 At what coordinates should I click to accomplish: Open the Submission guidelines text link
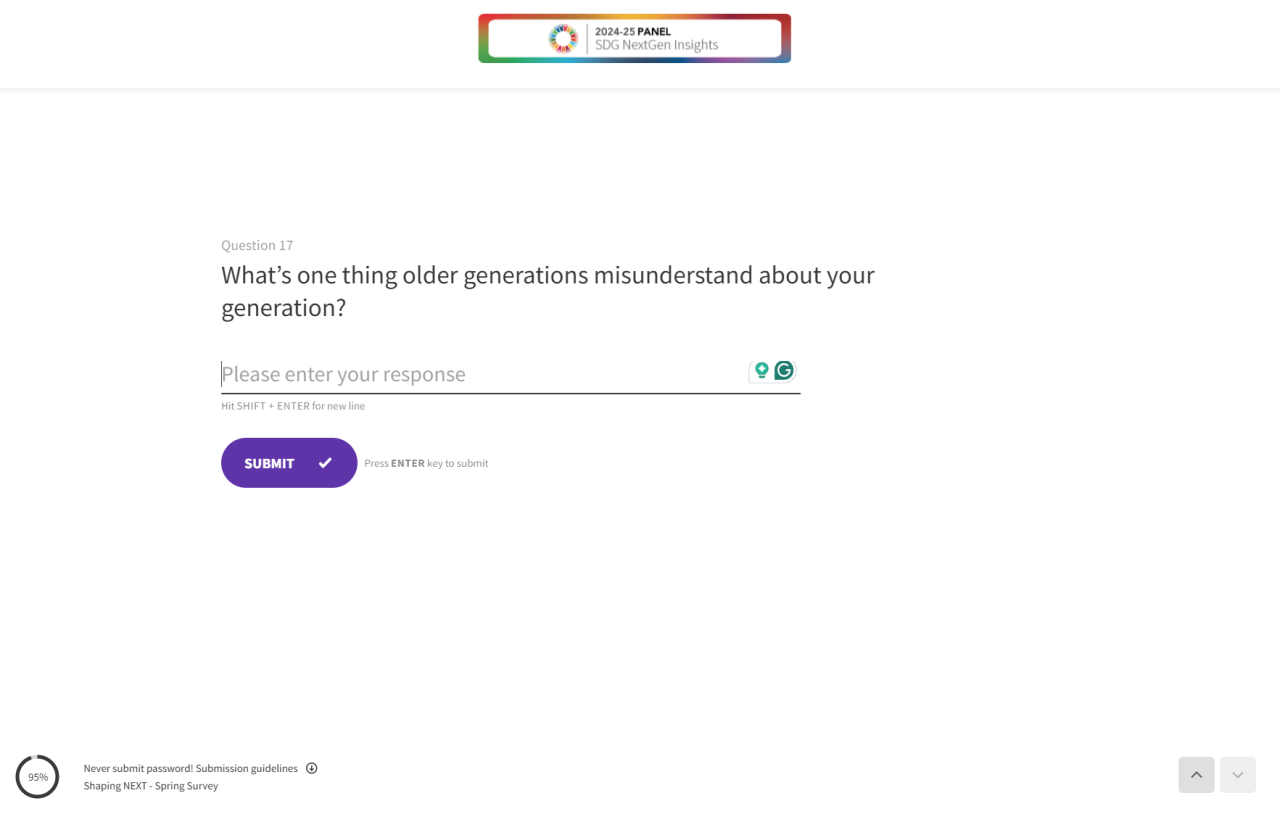pos(247,768)
